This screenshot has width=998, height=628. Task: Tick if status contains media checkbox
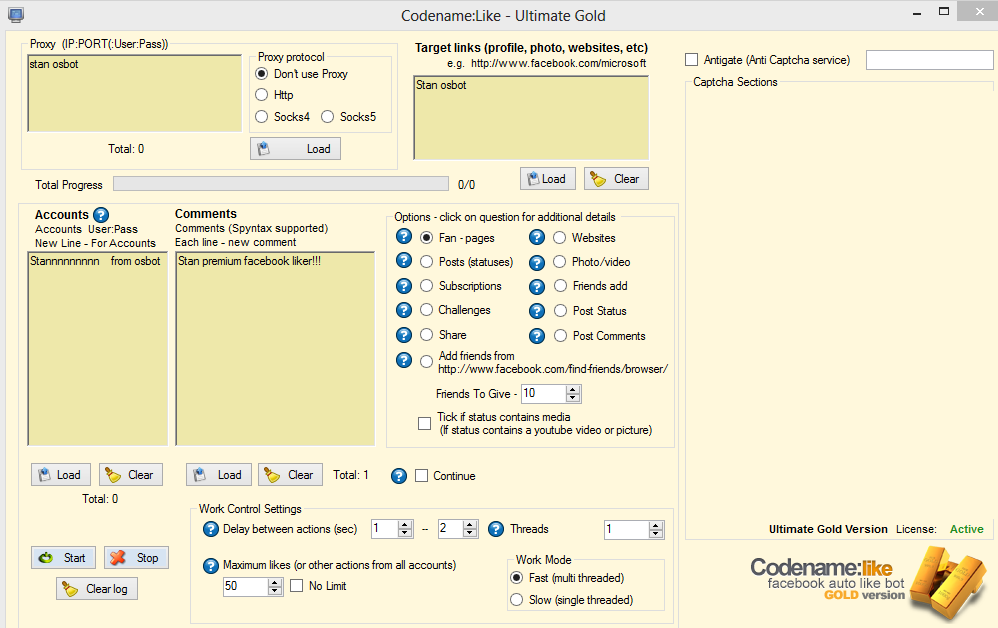pos(425,424)
